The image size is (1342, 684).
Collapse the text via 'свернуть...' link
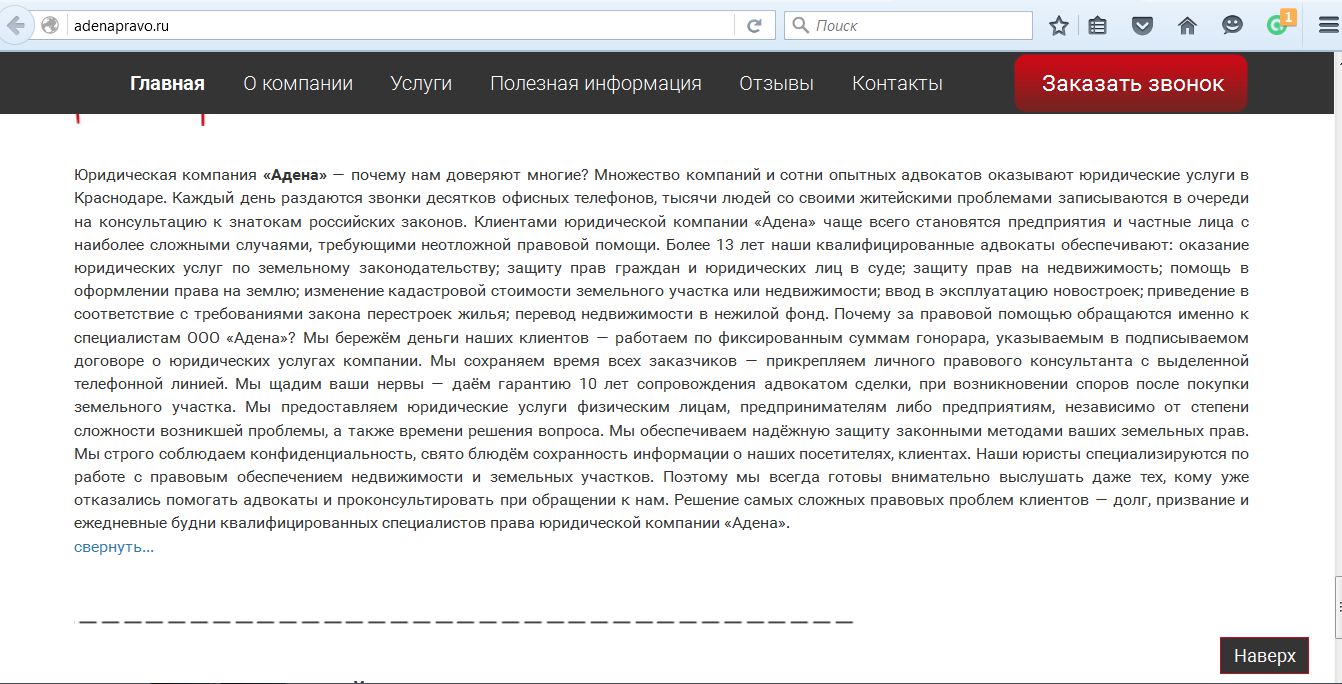(114, 547)
